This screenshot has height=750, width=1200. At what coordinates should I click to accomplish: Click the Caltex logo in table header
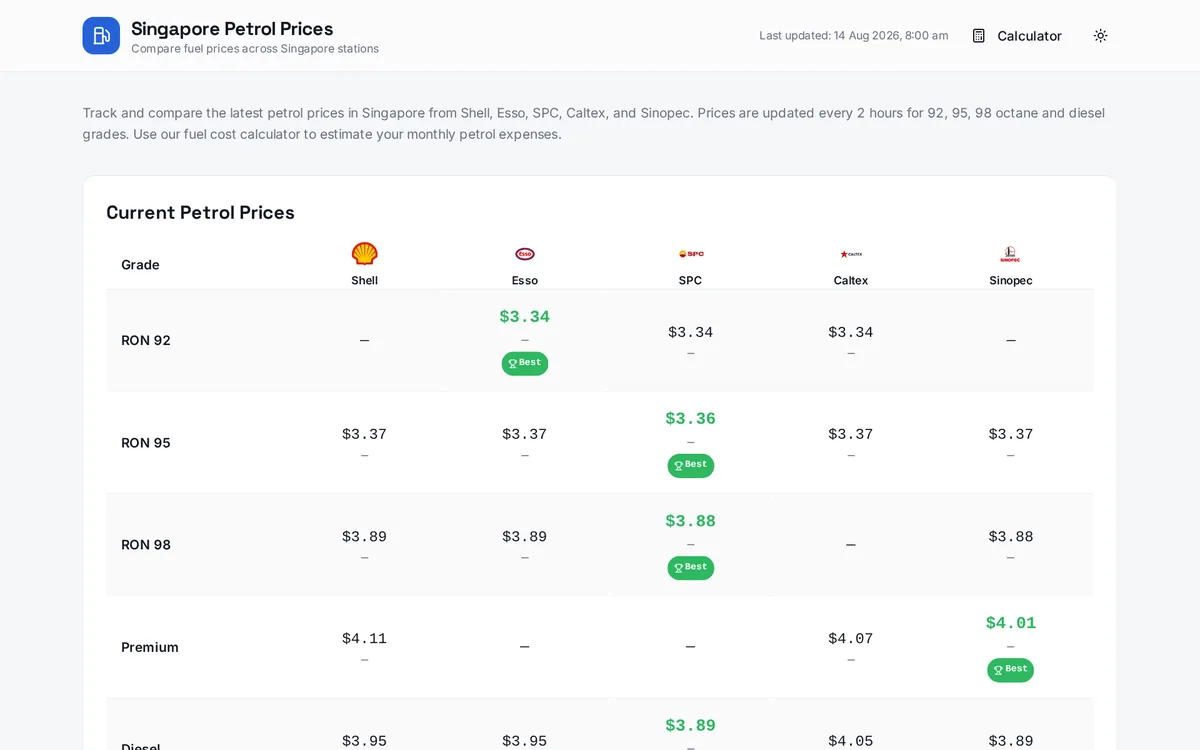tap(851, 254)
